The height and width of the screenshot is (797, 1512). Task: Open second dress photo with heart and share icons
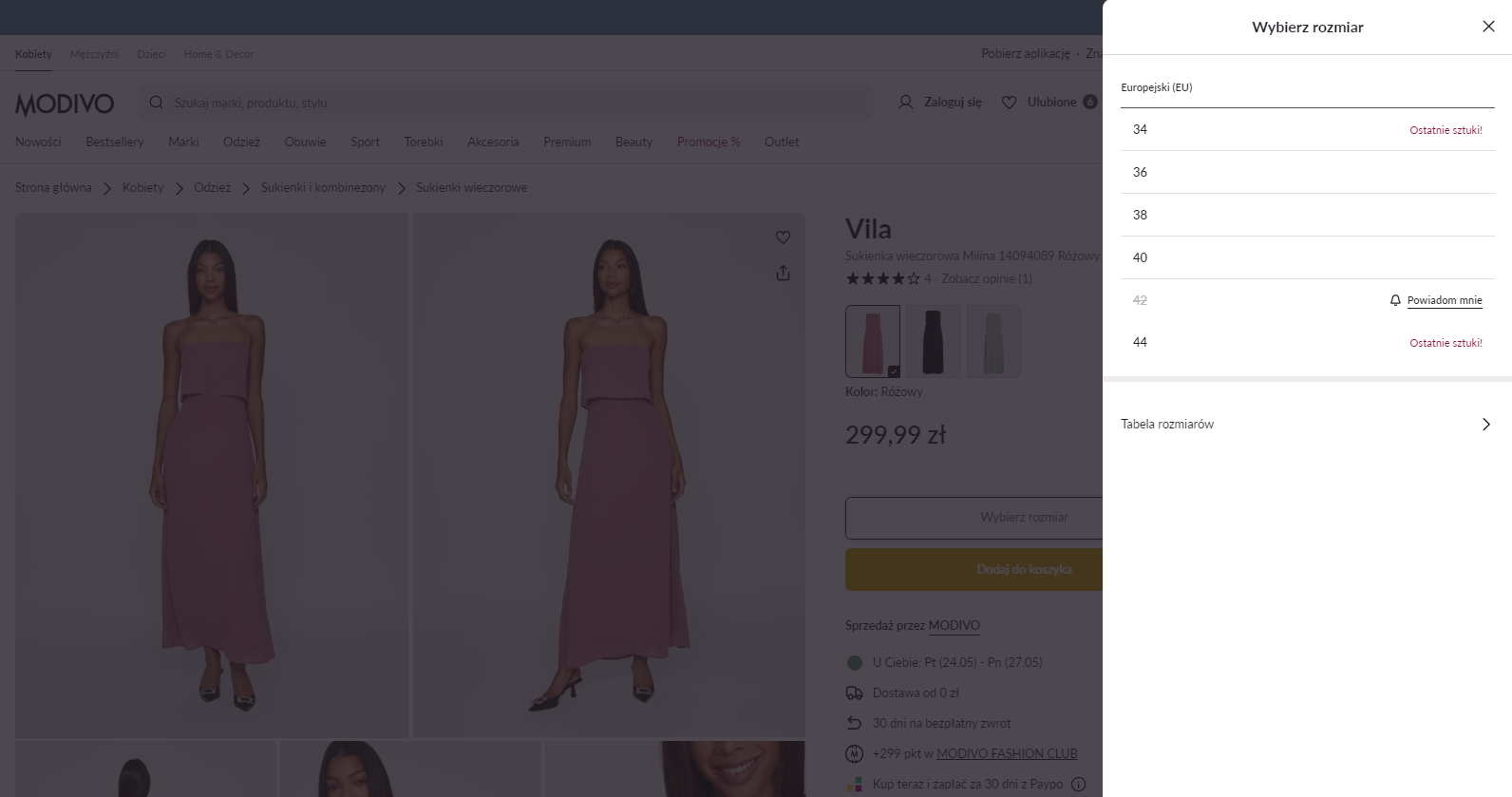coord(610,475)
